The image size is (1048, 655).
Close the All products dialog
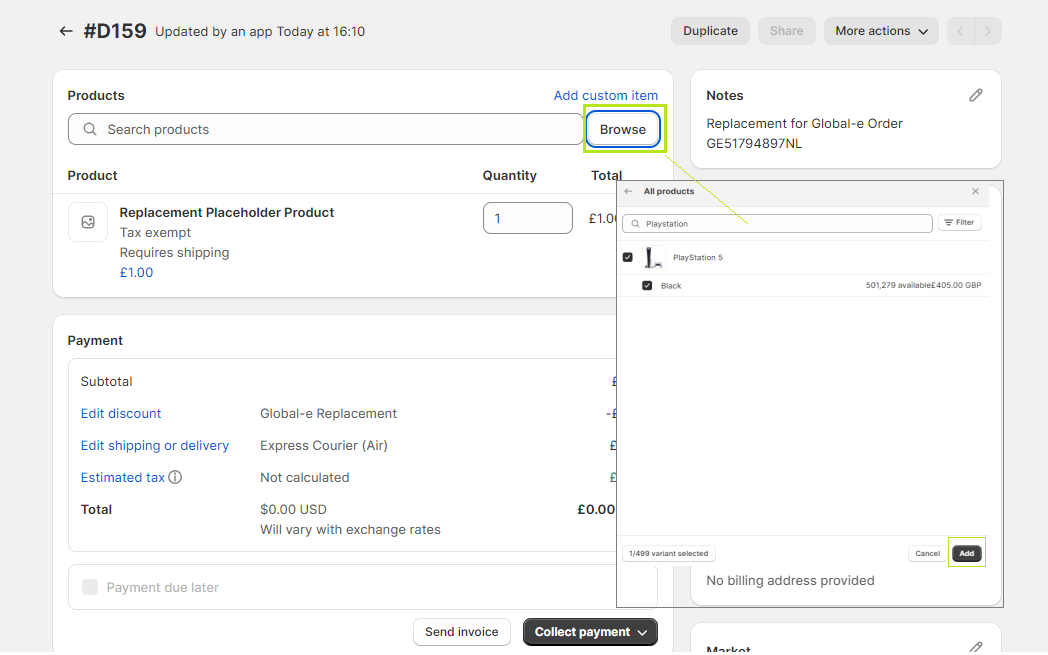(975, 191)
